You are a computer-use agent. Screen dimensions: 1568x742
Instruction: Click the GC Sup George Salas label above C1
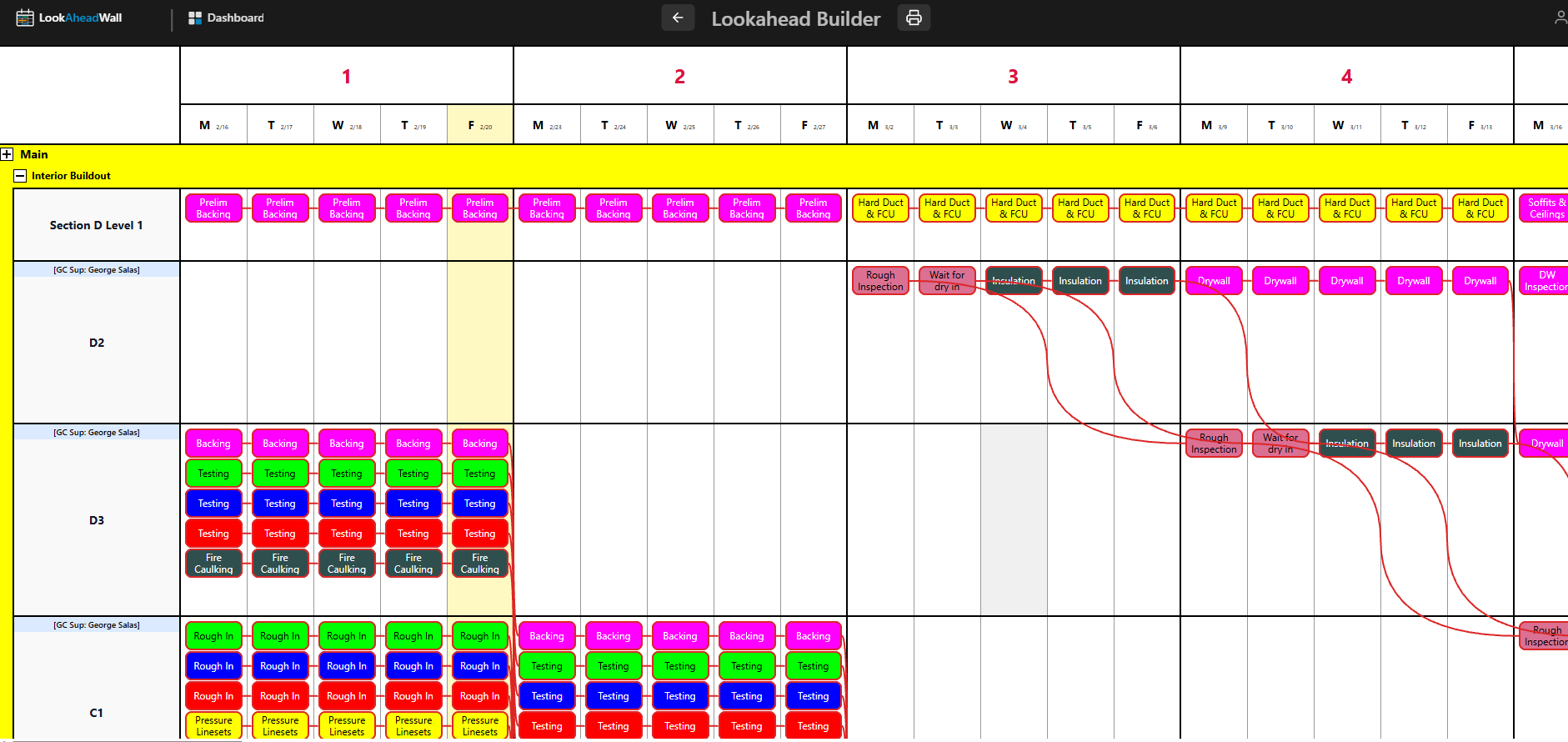coord(97,625)
